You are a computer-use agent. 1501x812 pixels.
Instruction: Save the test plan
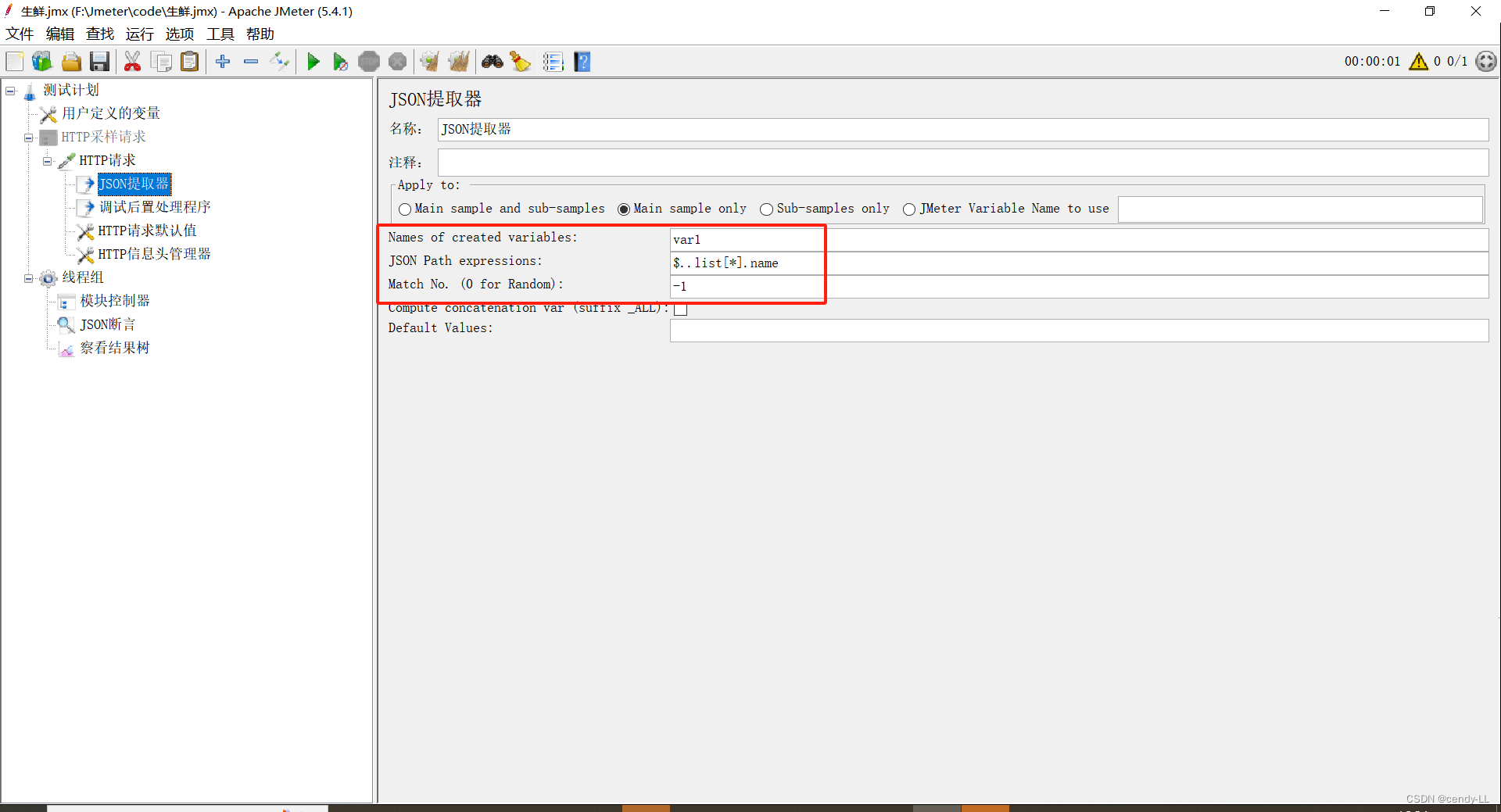[x=99, y=61]
